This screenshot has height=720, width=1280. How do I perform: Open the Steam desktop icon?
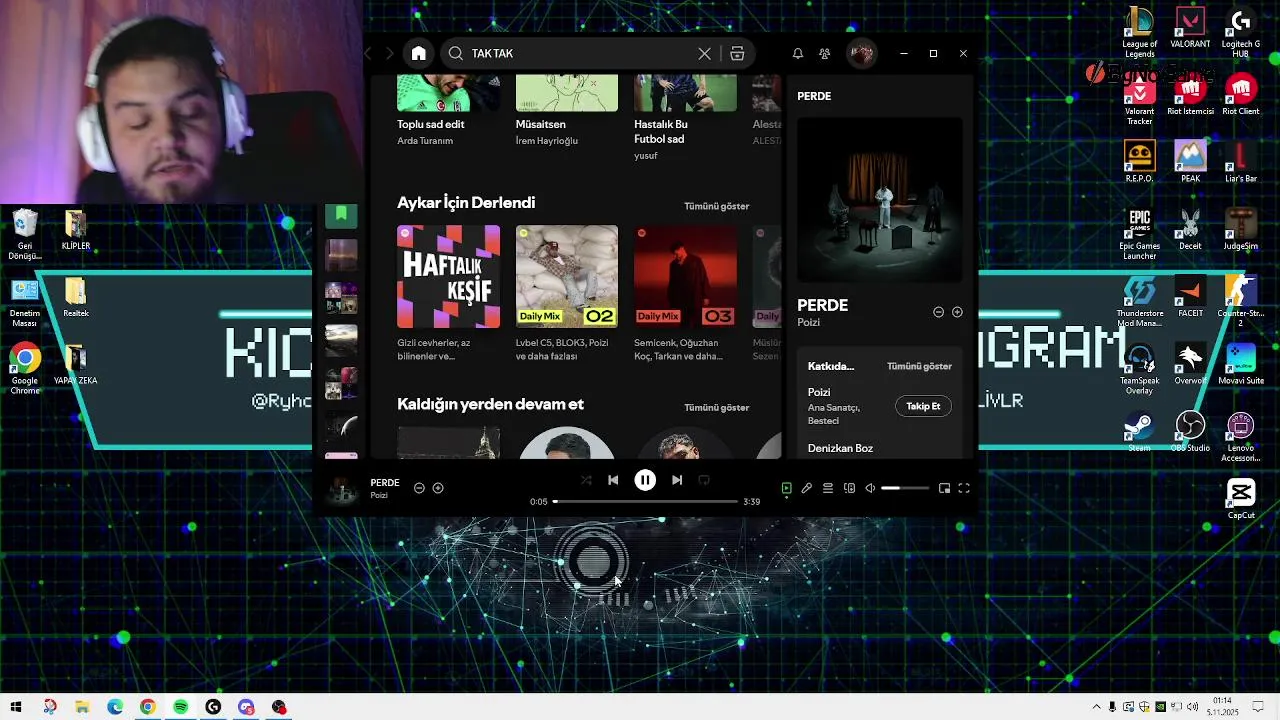tap(1139, 431)
